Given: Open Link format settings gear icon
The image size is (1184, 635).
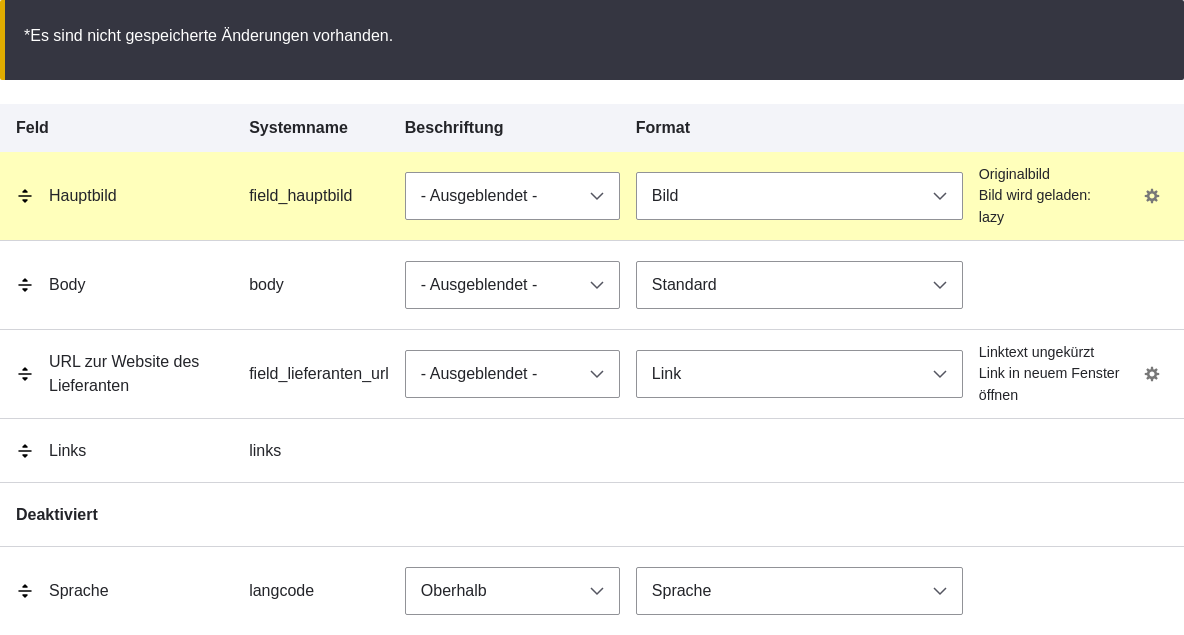Looking at the screenshot, I should tap(1152, 374).
